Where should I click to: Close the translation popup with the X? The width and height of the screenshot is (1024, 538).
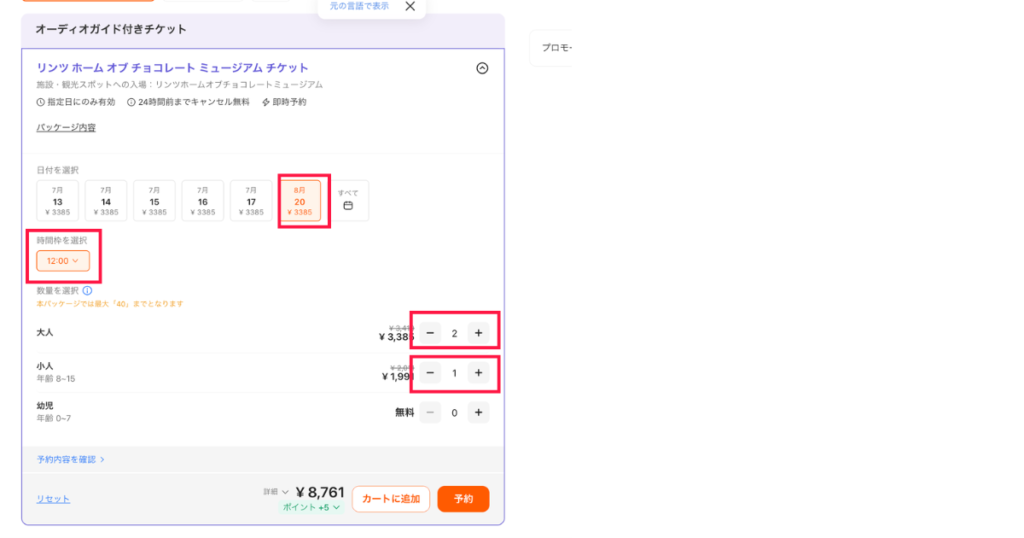(410, 6)
